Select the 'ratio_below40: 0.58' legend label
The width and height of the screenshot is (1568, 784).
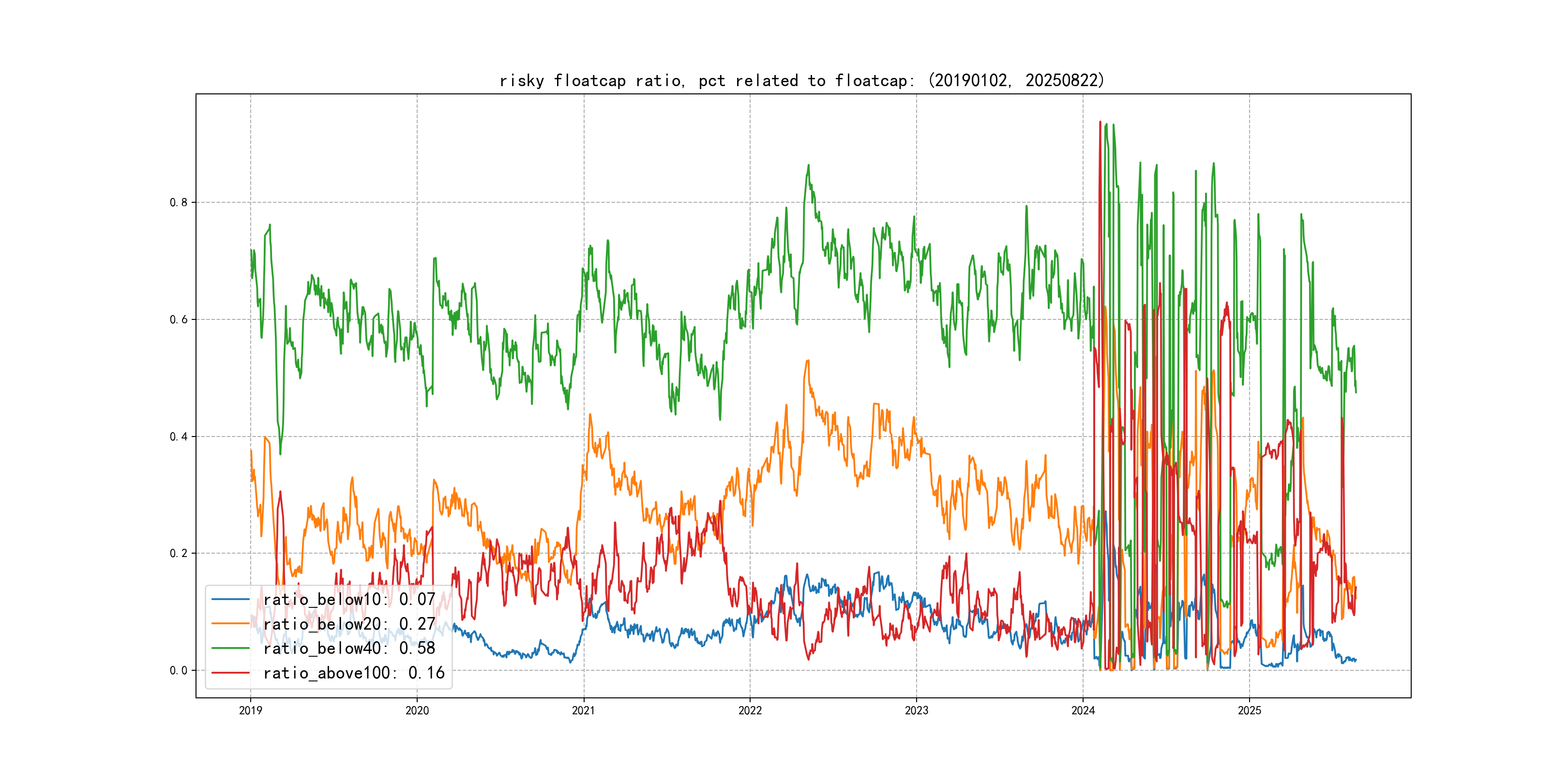[x=349, y=648]
